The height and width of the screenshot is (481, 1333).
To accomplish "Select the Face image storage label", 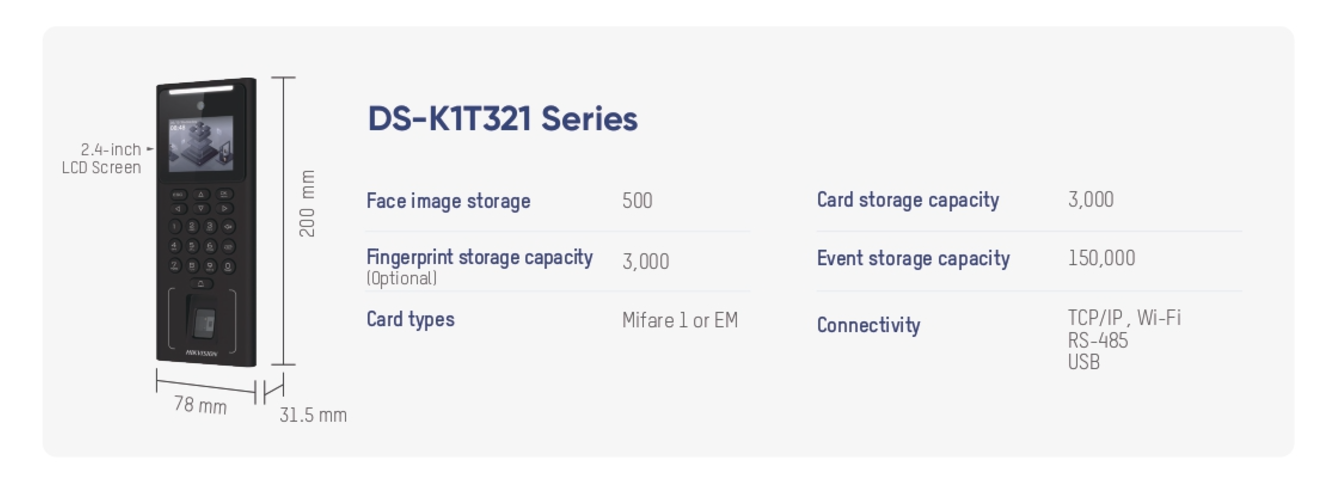I will [x=448, y=201].
